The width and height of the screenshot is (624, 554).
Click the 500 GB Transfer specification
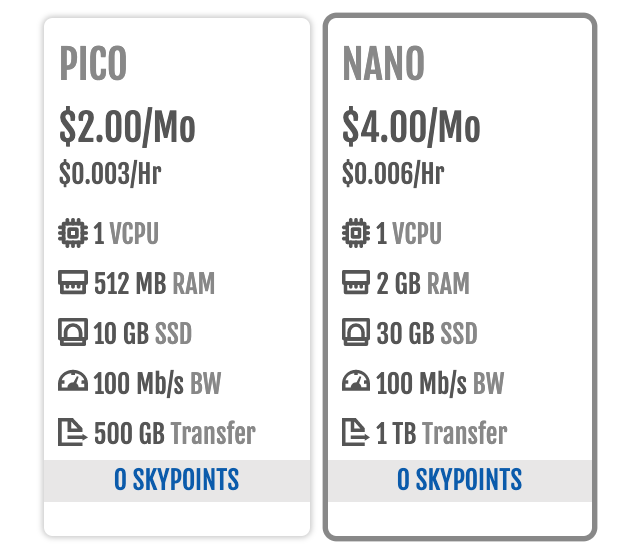tap(175, 433)
